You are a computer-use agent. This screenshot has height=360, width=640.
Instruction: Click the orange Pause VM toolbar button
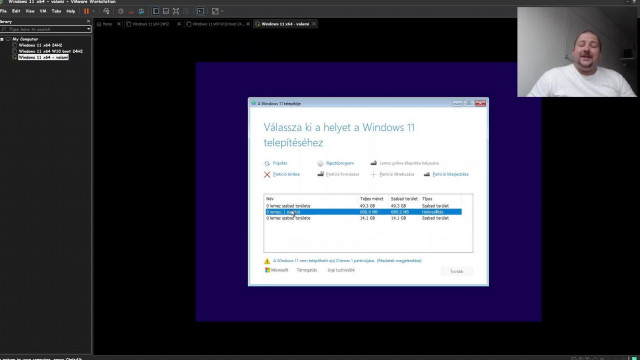pyautogui.click(x=86, y=11)
